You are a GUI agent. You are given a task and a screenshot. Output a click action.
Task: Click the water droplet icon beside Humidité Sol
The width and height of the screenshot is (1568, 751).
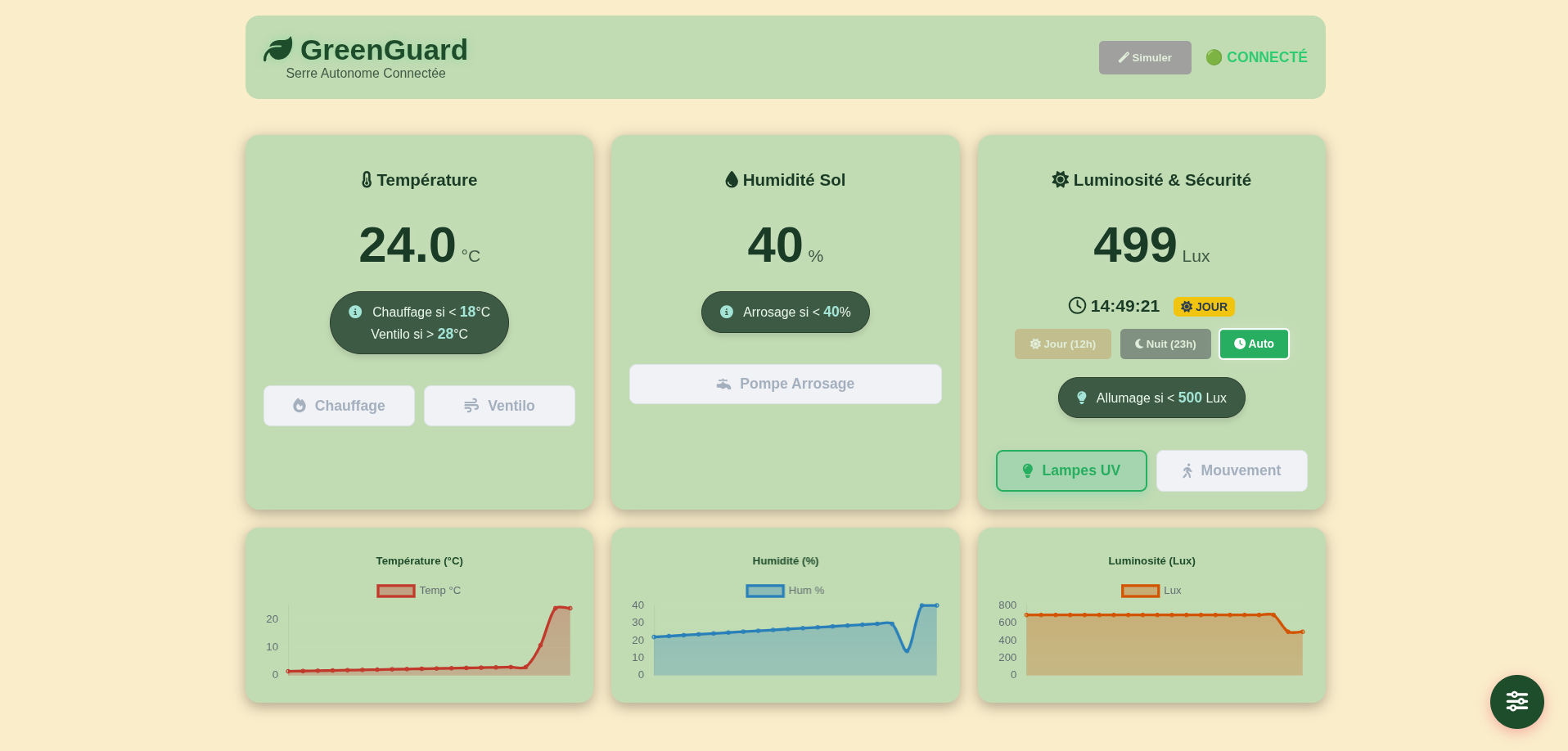point(732,180)
